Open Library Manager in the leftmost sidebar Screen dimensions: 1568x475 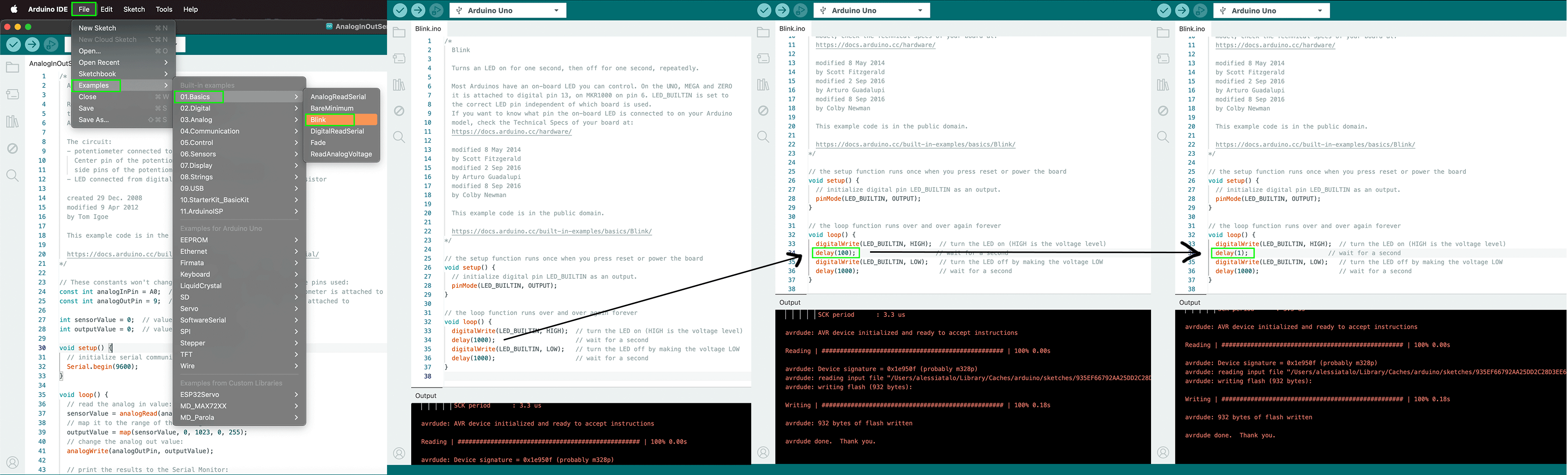pyautogui.click(x=12, y=121)
